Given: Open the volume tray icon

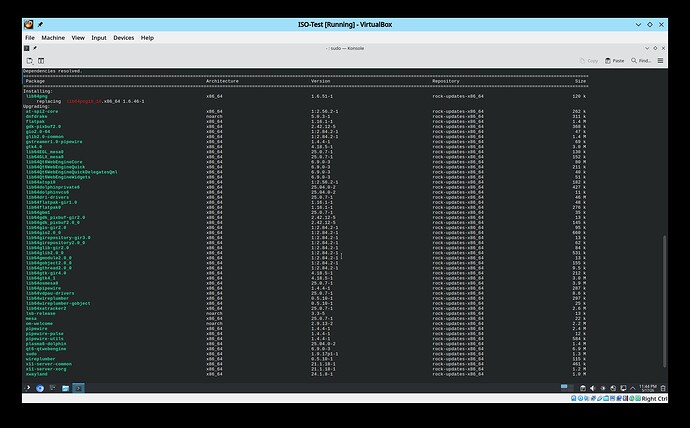Looking at the screenshot, I should click(x=593, y=388).
